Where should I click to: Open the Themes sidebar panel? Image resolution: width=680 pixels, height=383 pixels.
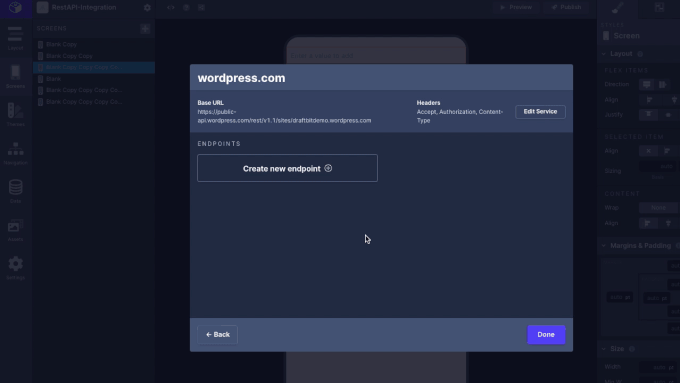(x=15, y=115)
